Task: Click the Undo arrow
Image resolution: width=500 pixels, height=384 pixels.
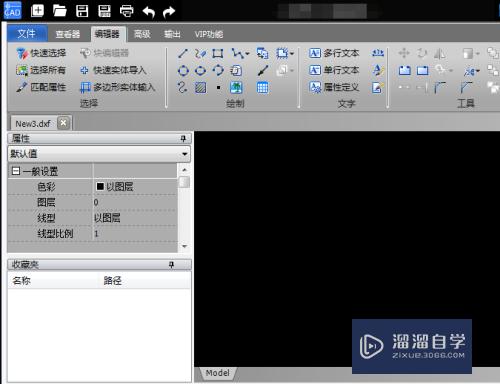Action: click(149, 12)
